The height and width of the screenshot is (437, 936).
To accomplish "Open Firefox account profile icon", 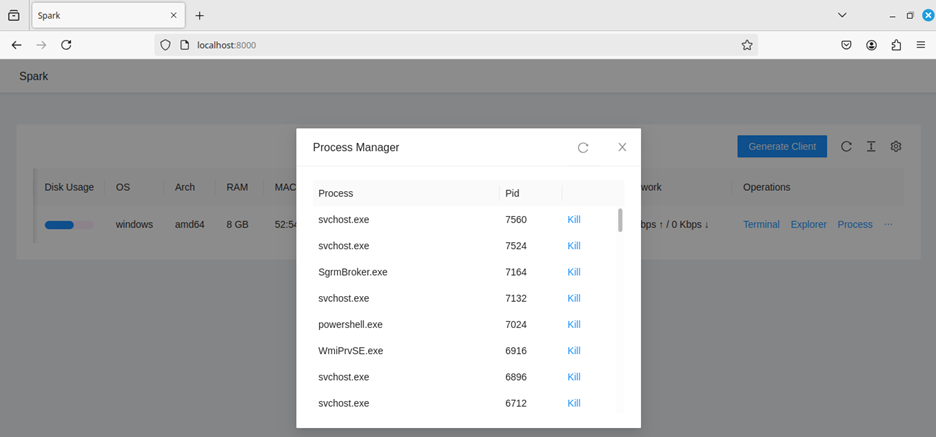I will pos(872,45).
